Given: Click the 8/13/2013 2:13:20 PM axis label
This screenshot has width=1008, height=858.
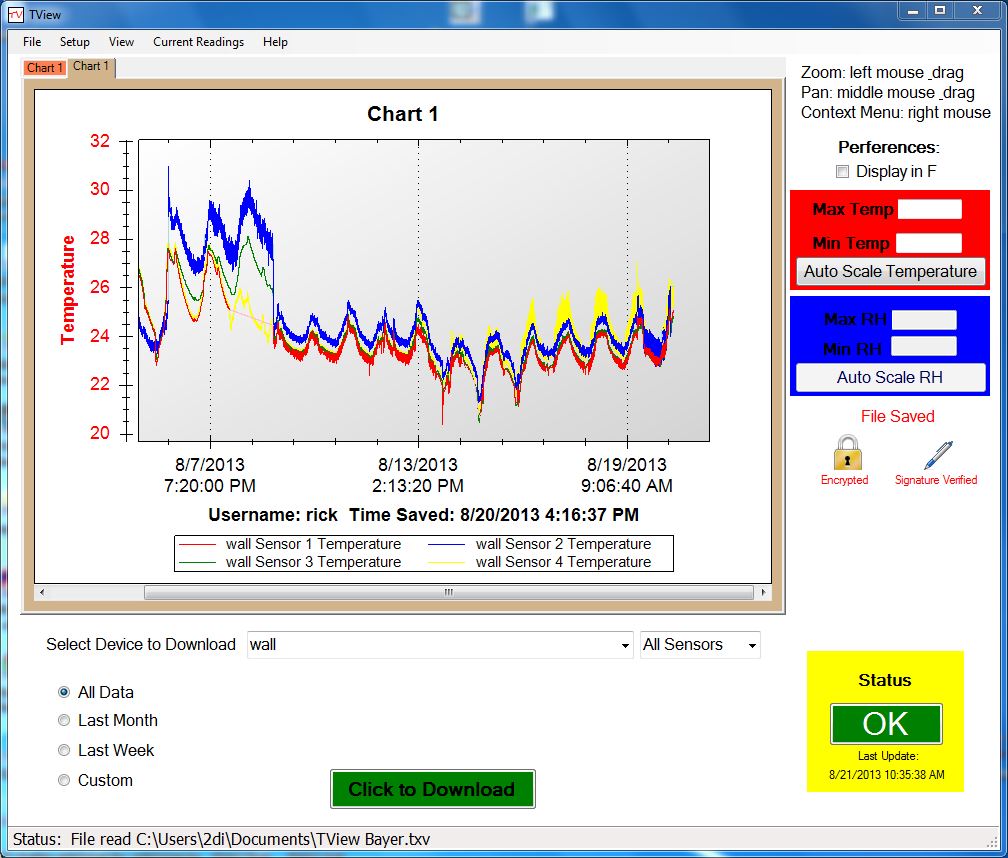Looking at the screenshot, I should [x=418, y=475].
